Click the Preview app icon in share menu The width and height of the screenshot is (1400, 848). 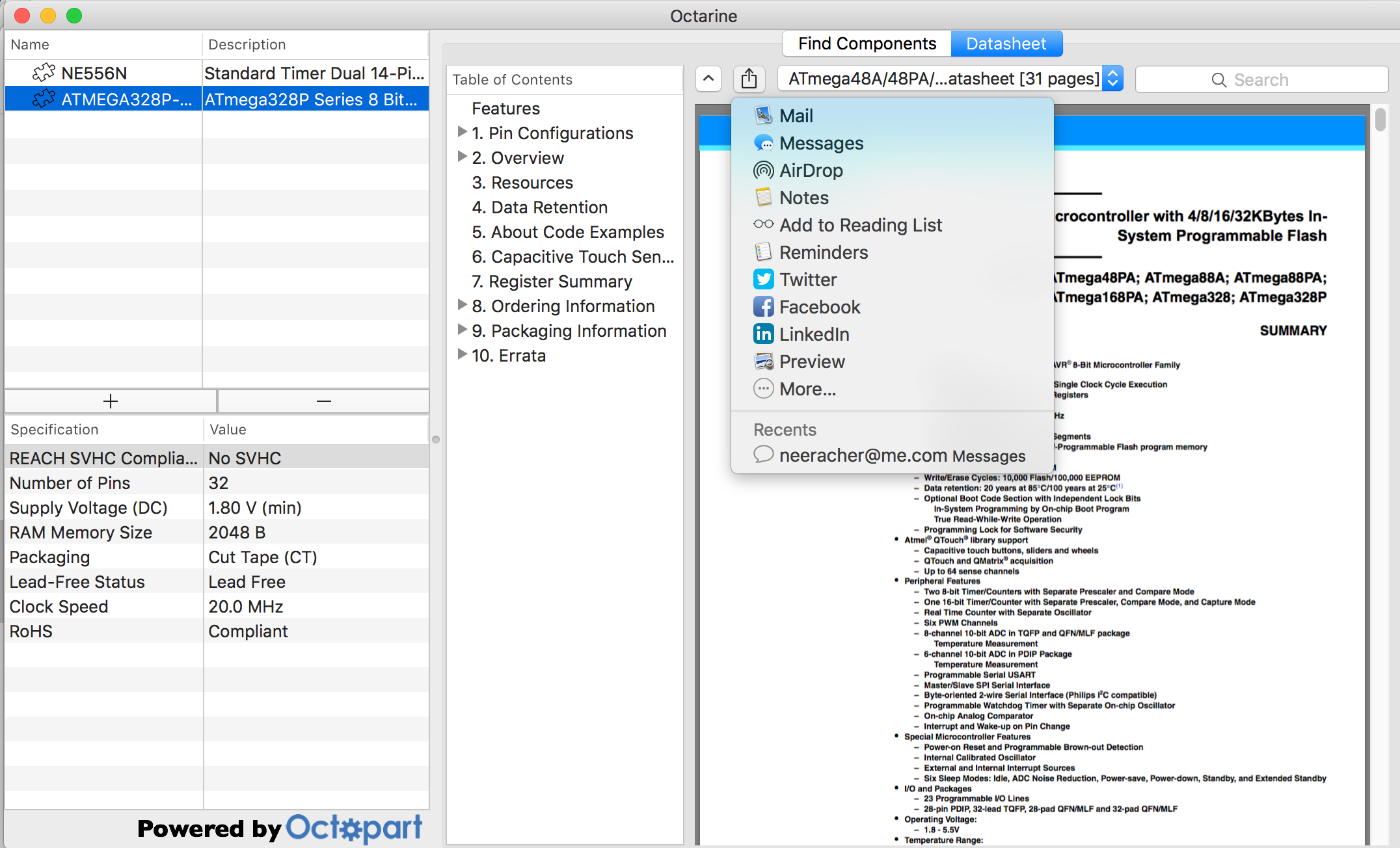point(763,362)
